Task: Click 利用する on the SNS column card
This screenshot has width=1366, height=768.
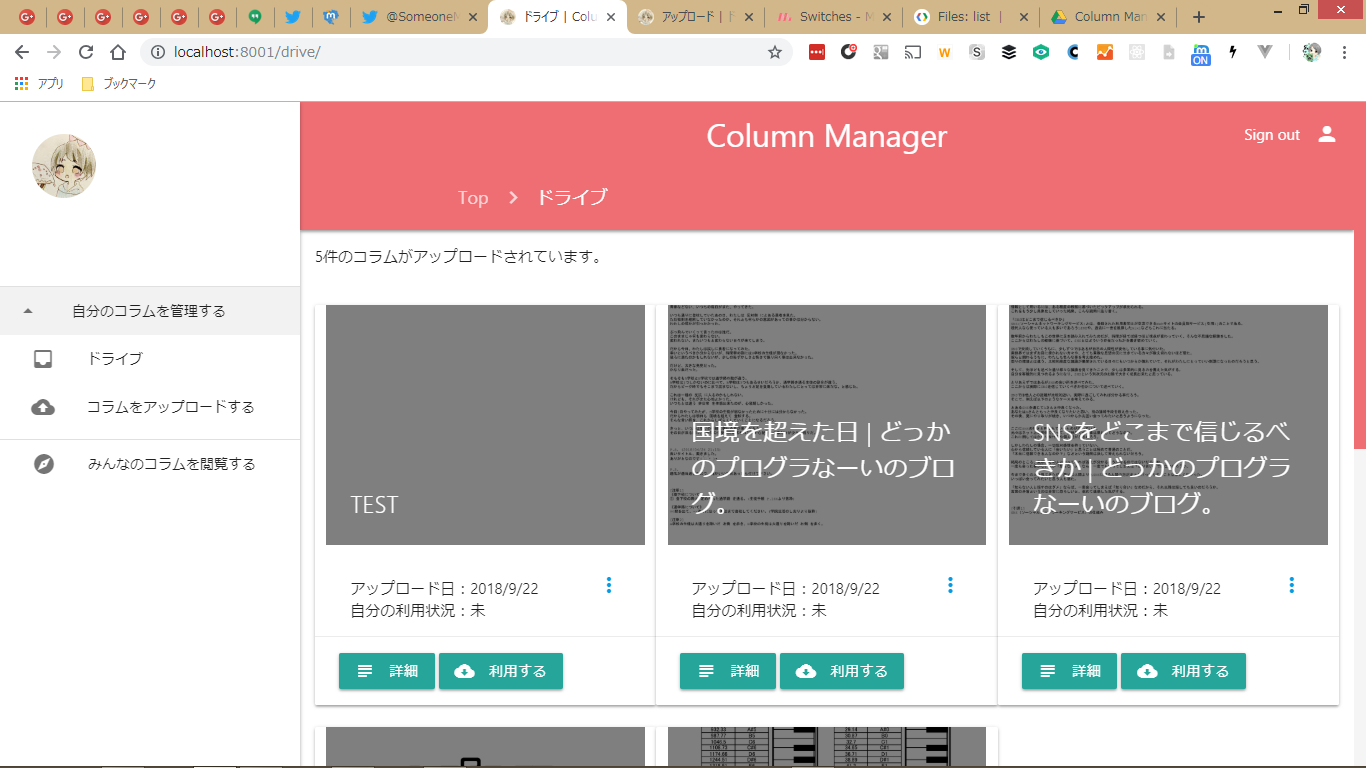Action: 1183,671
